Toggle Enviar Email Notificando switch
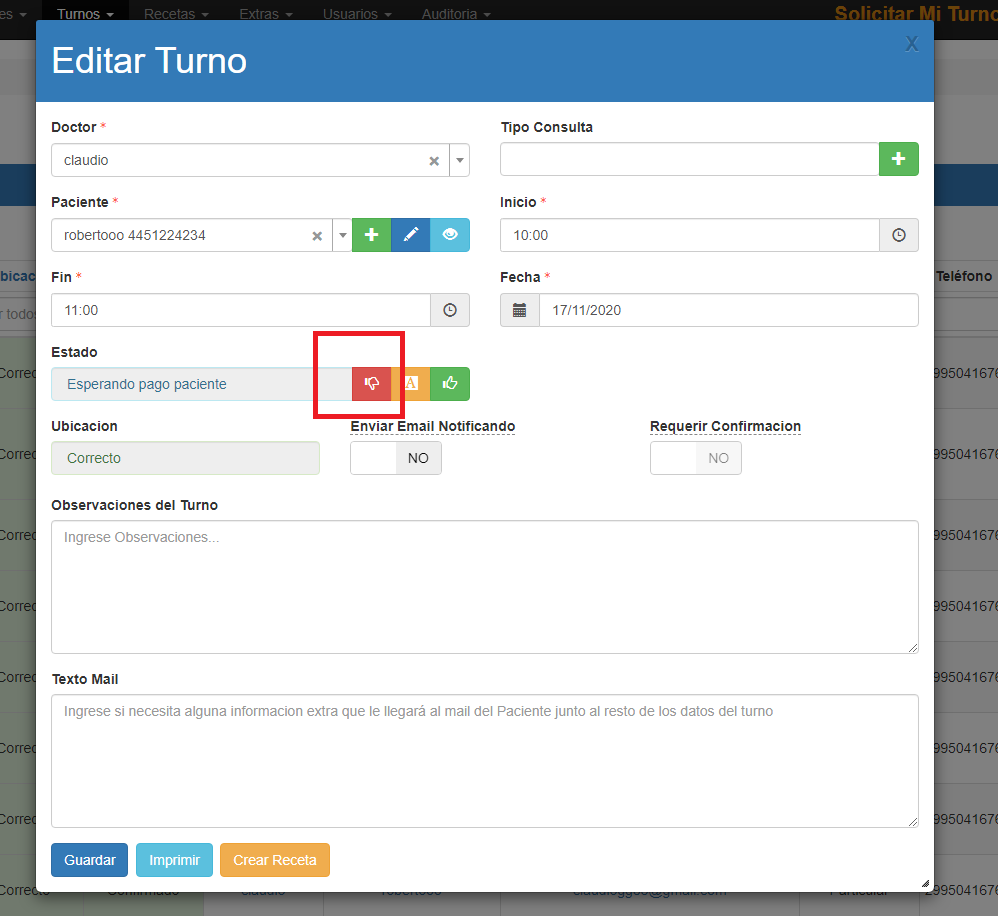This screenshot has height=916, width=998. coord(395,458)
